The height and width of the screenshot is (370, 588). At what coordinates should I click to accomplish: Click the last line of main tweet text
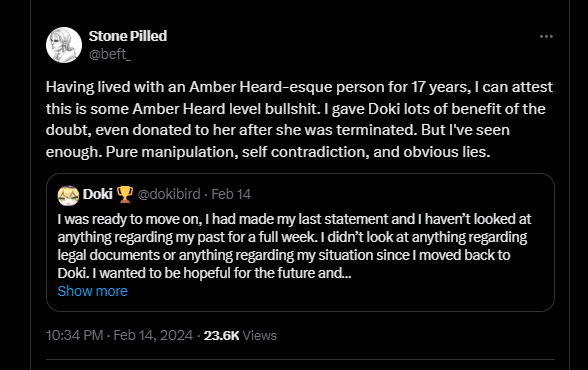(268, 152)
